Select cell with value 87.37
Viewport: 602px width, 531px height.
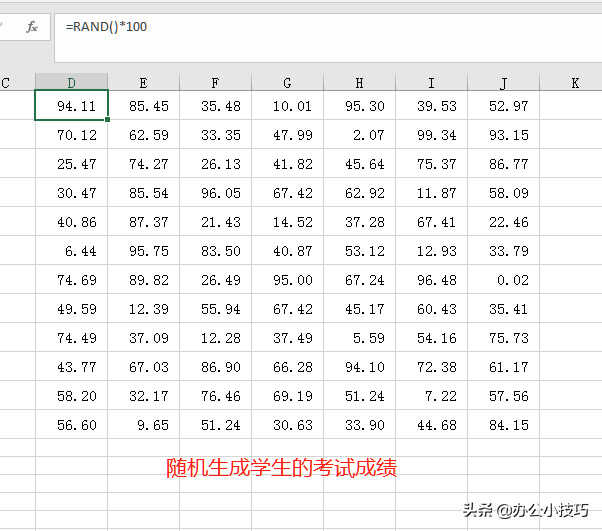click(x=143, y=221)
